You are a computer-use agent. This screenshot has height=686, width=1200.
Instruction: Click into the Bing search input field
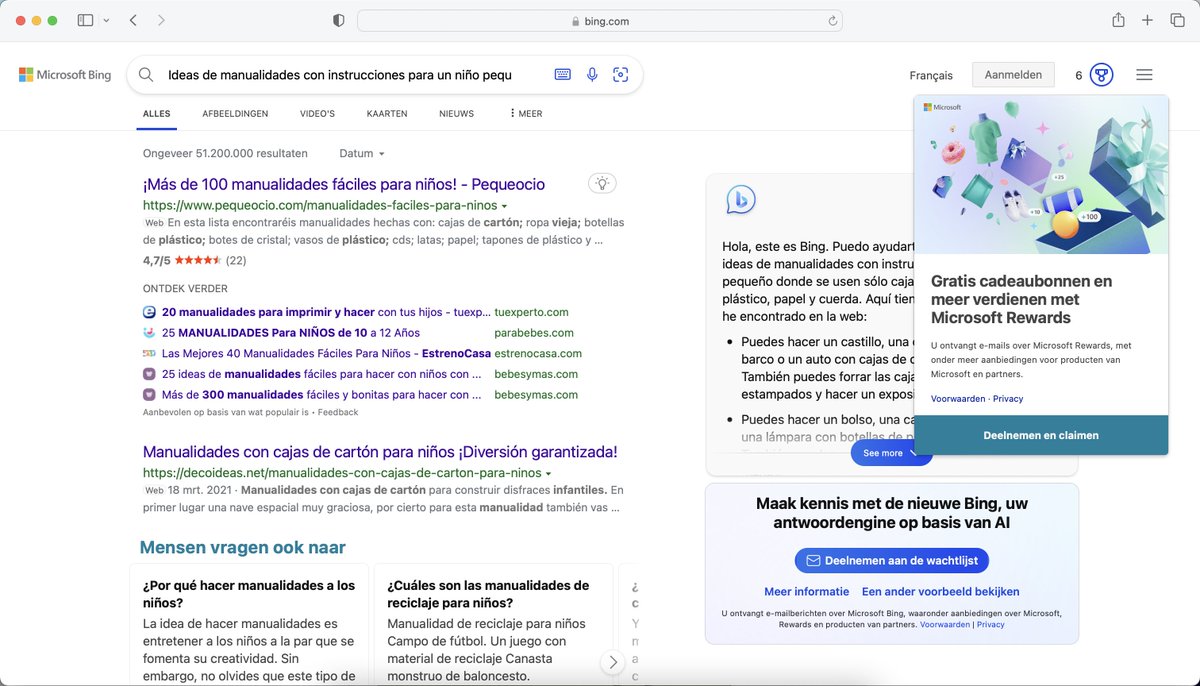[340, 75]
